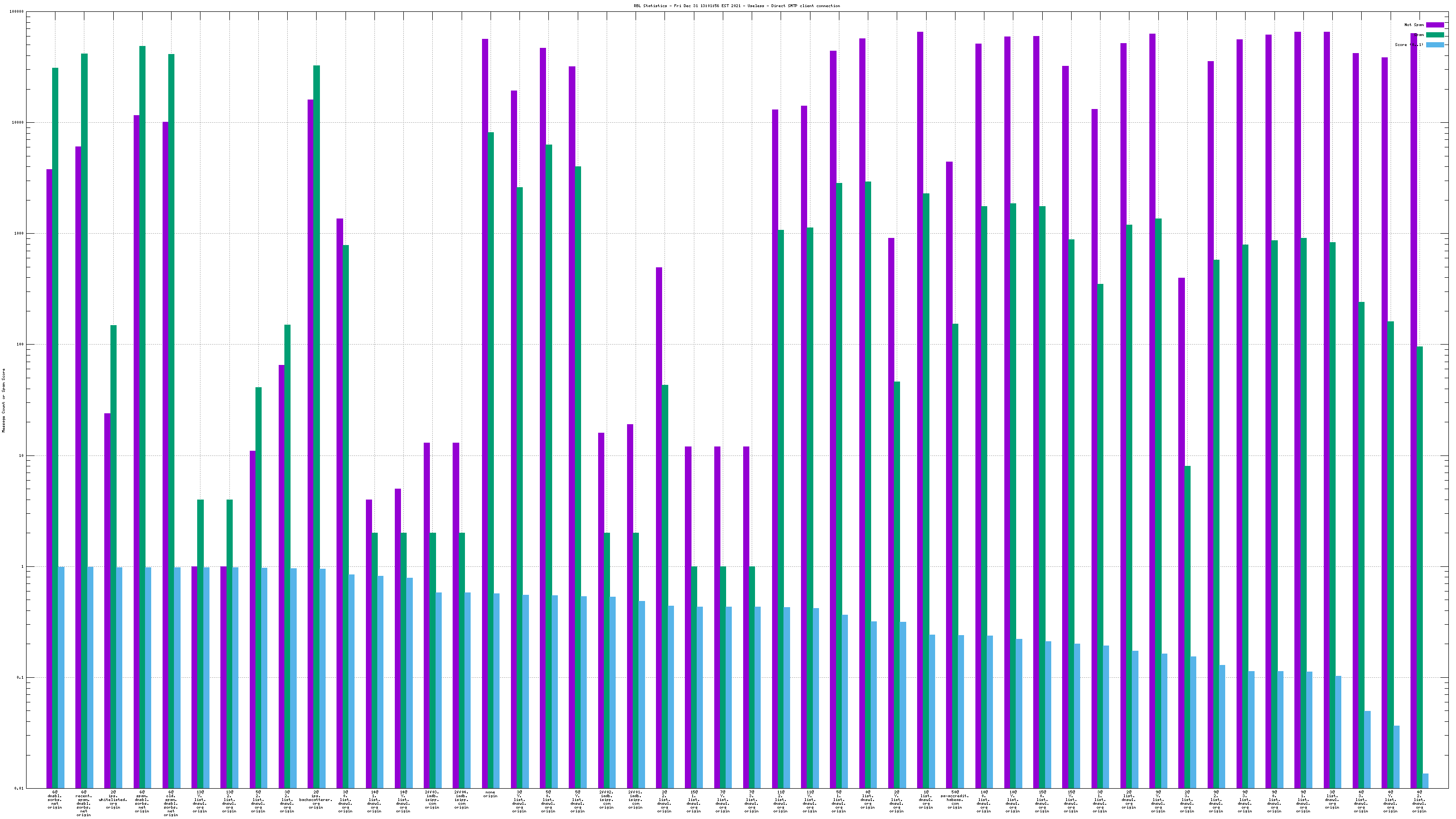Click the 'ips.whitelisted.org origin' x-axis label

(x=113, y=800)
